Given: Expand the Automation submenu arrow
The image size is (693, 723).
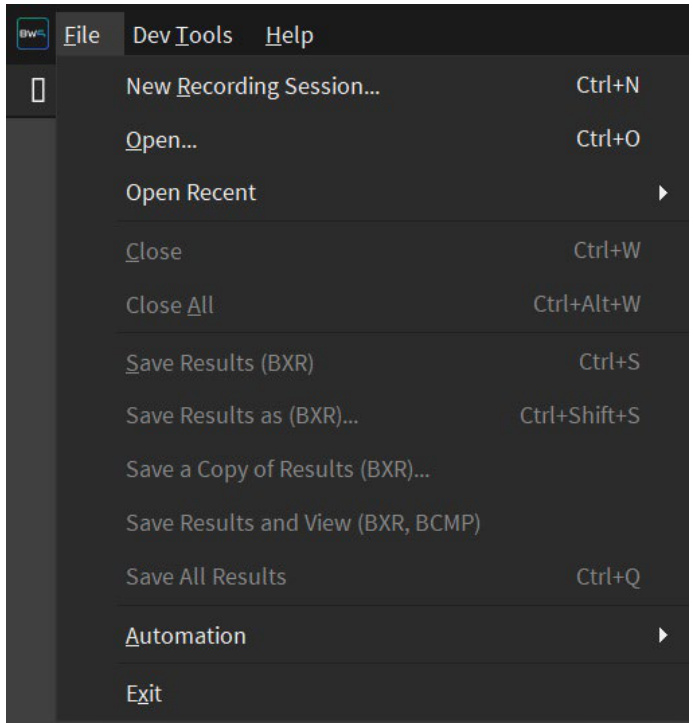Looking at the screenshot, I should coord(663,635).
